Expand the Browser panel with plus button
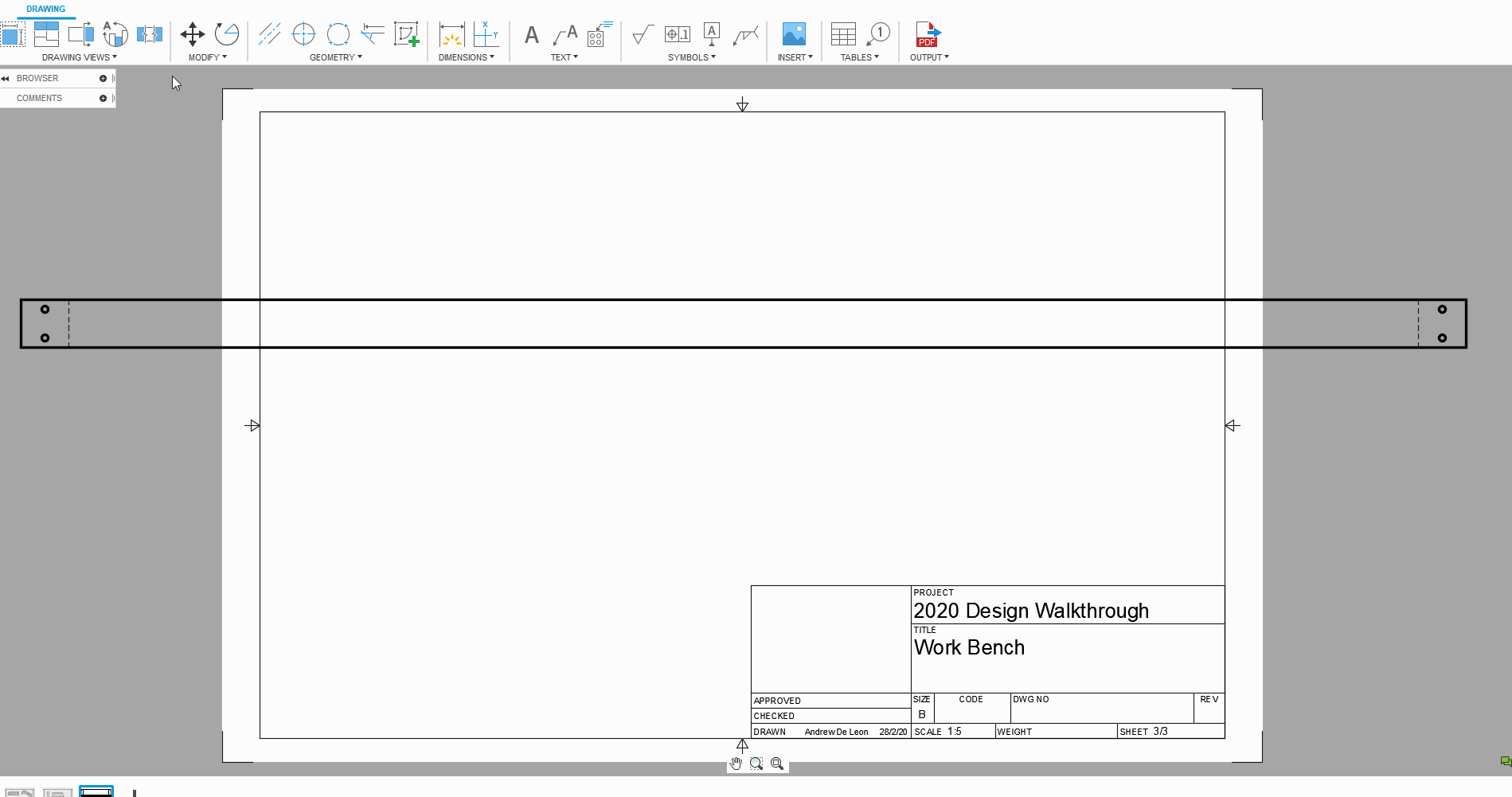The height and width of the screenshot is (797, 1512). [x=103, y=78]
